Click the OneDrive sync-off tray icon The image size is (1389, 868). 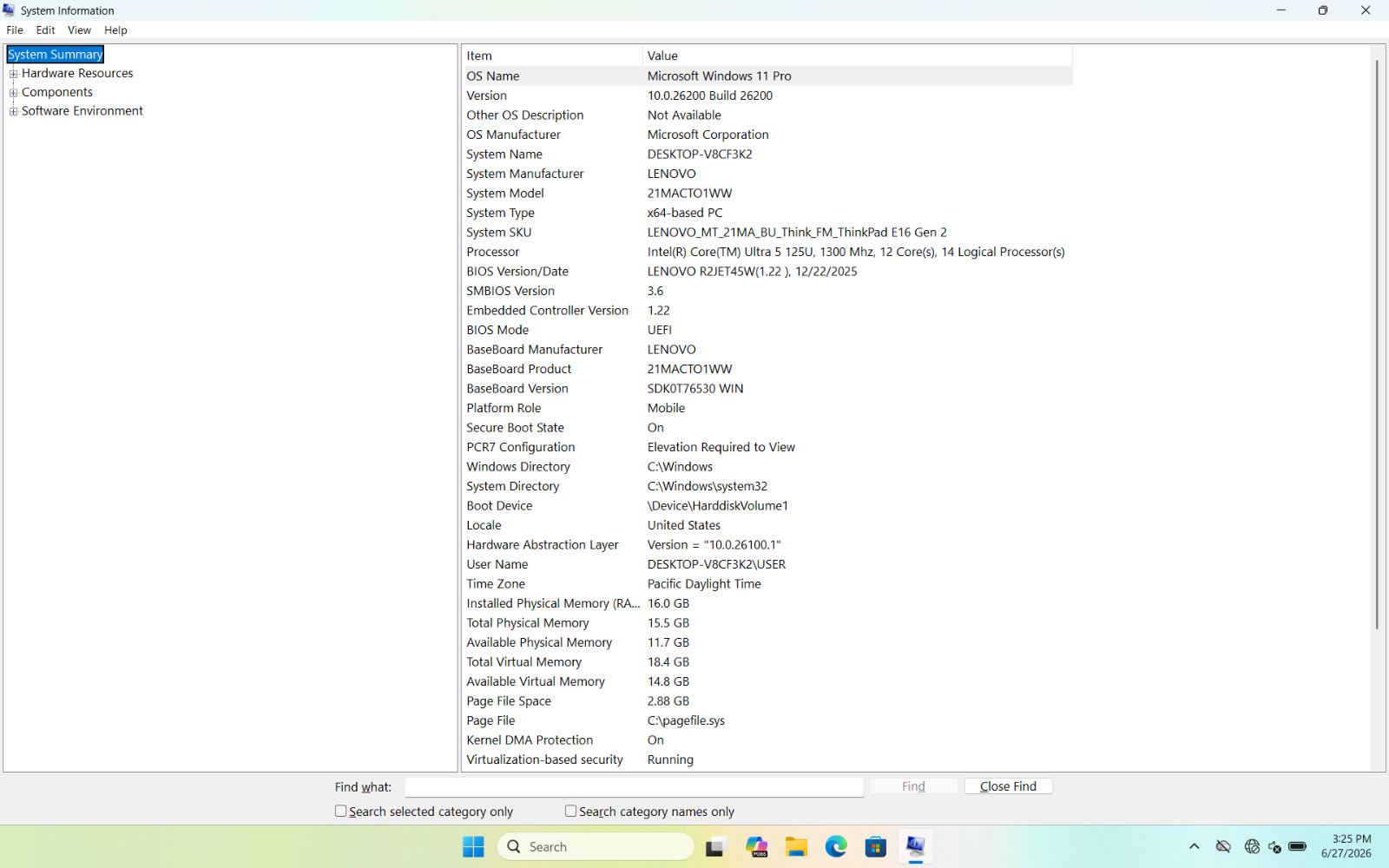pos(1223,846)
